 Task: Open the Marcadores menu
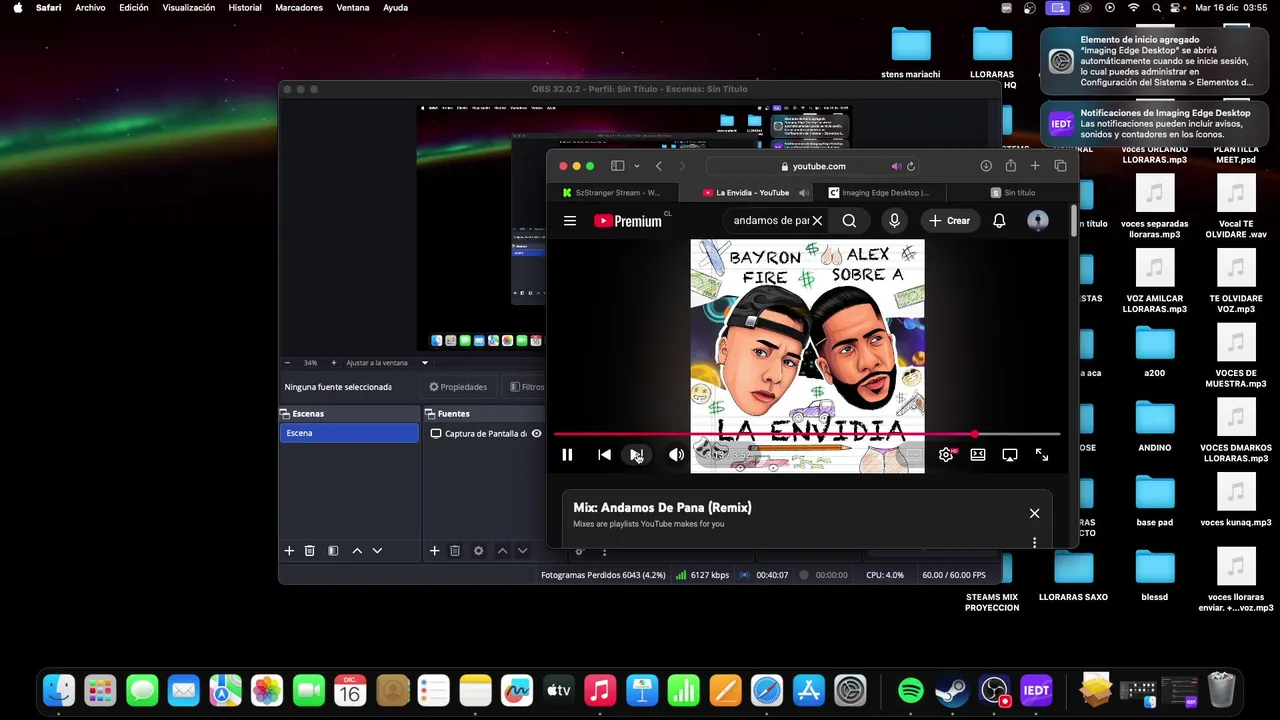(x=299, y=8)
